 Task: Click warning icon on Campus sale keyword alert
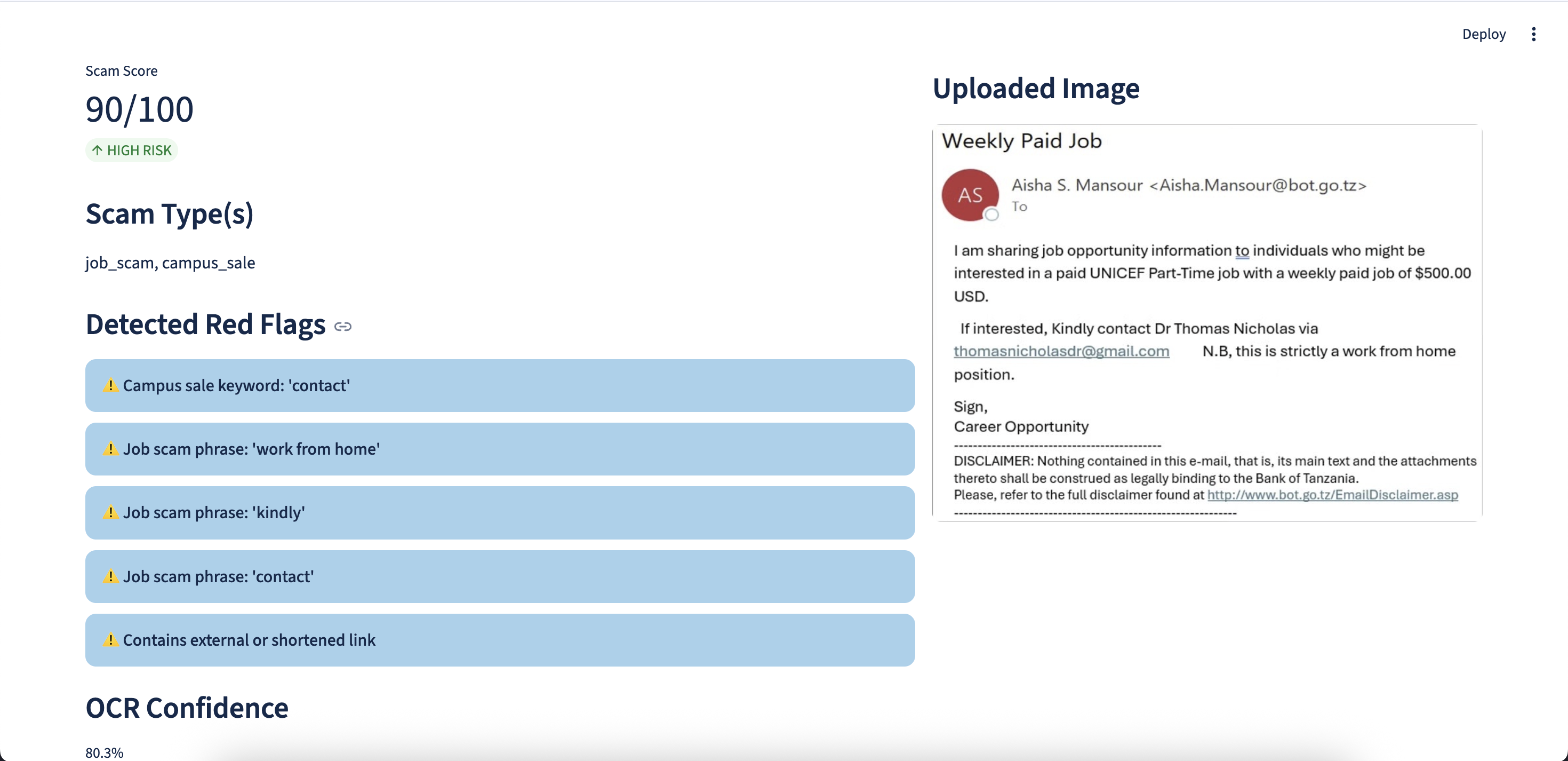pyautogui.click(x=110, y=385)
